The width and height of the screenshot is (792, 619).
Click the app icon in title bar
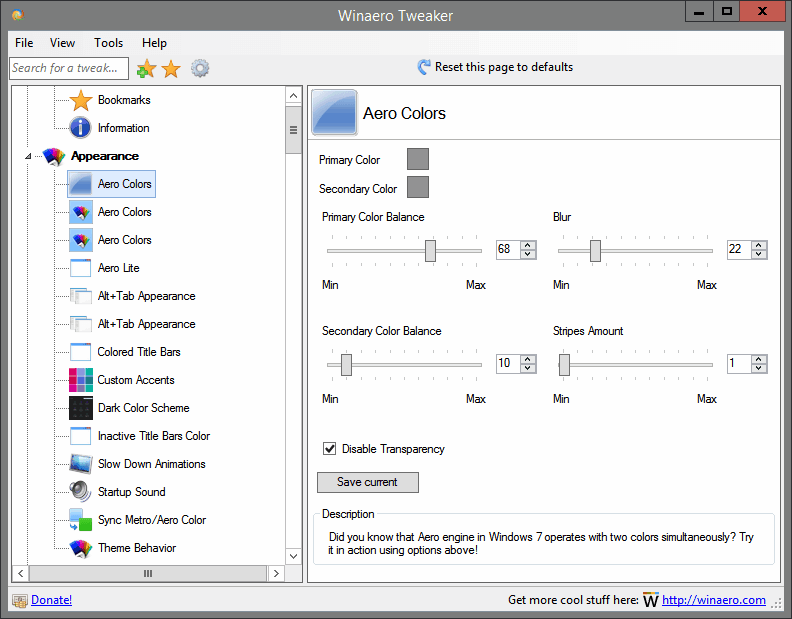pyautogui.click(x=18, y=15)
